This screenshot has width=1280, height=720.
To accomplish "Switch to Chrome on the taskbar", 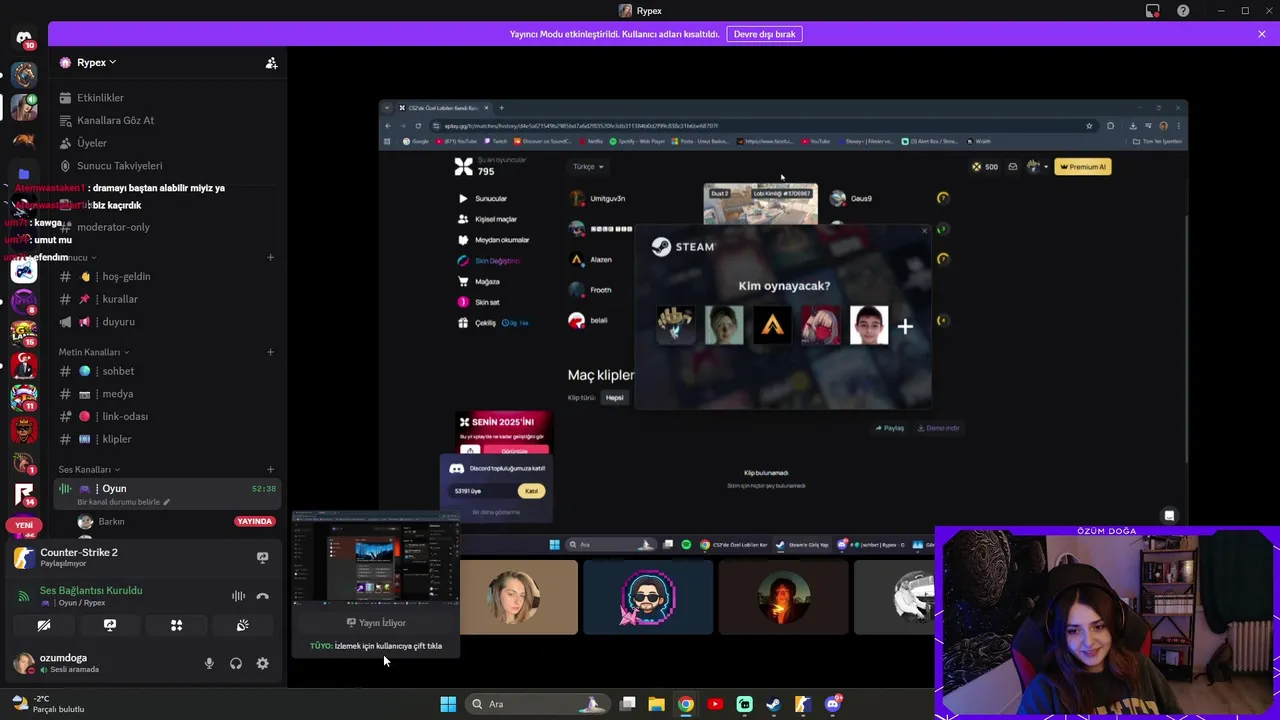I will pos(685,704).
